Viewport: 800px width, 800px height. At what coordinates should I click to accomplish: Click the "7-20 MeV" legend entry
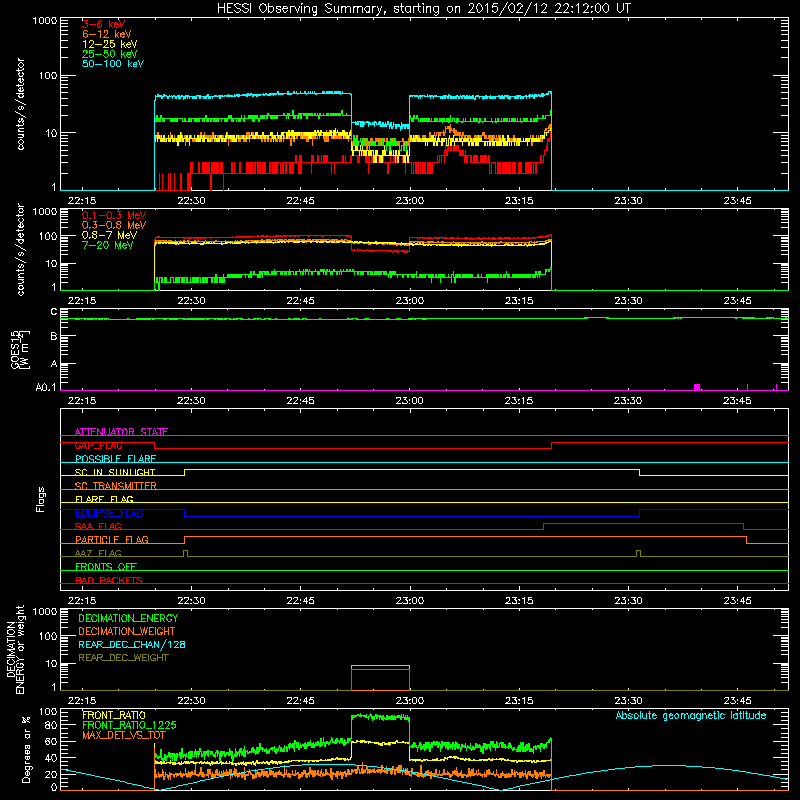108,245
